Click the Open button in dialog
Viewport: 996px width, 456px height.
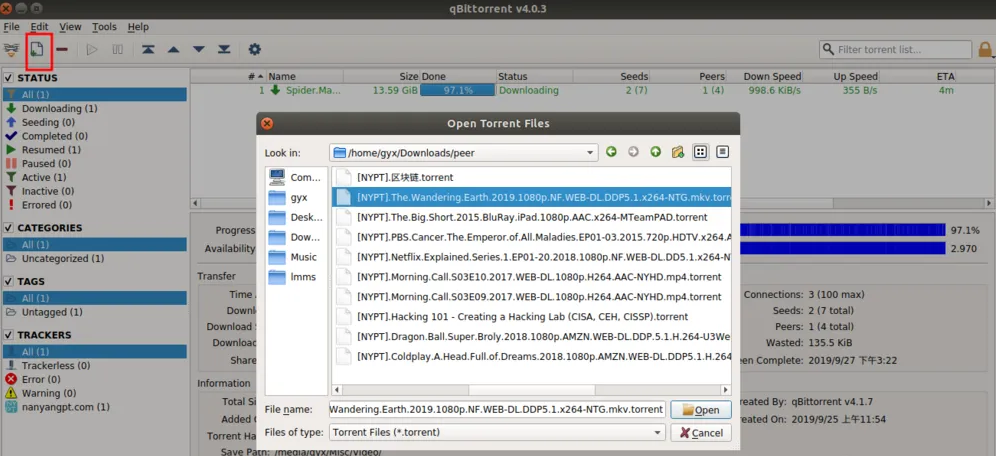pyautogui.click(x=701, y=410)
